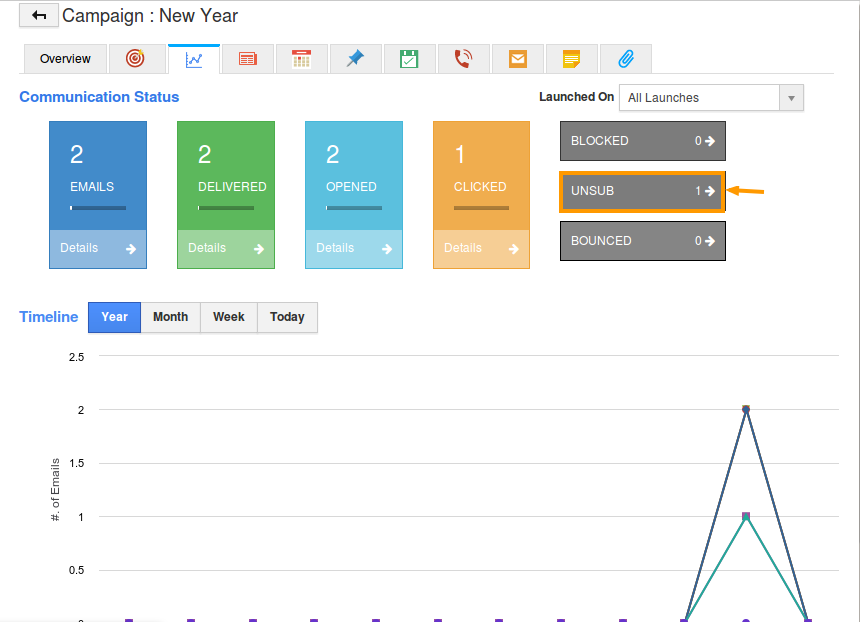Open the target bullseye icon tab
The height and width of the screenshot is (622, 860).
point(135,59)
